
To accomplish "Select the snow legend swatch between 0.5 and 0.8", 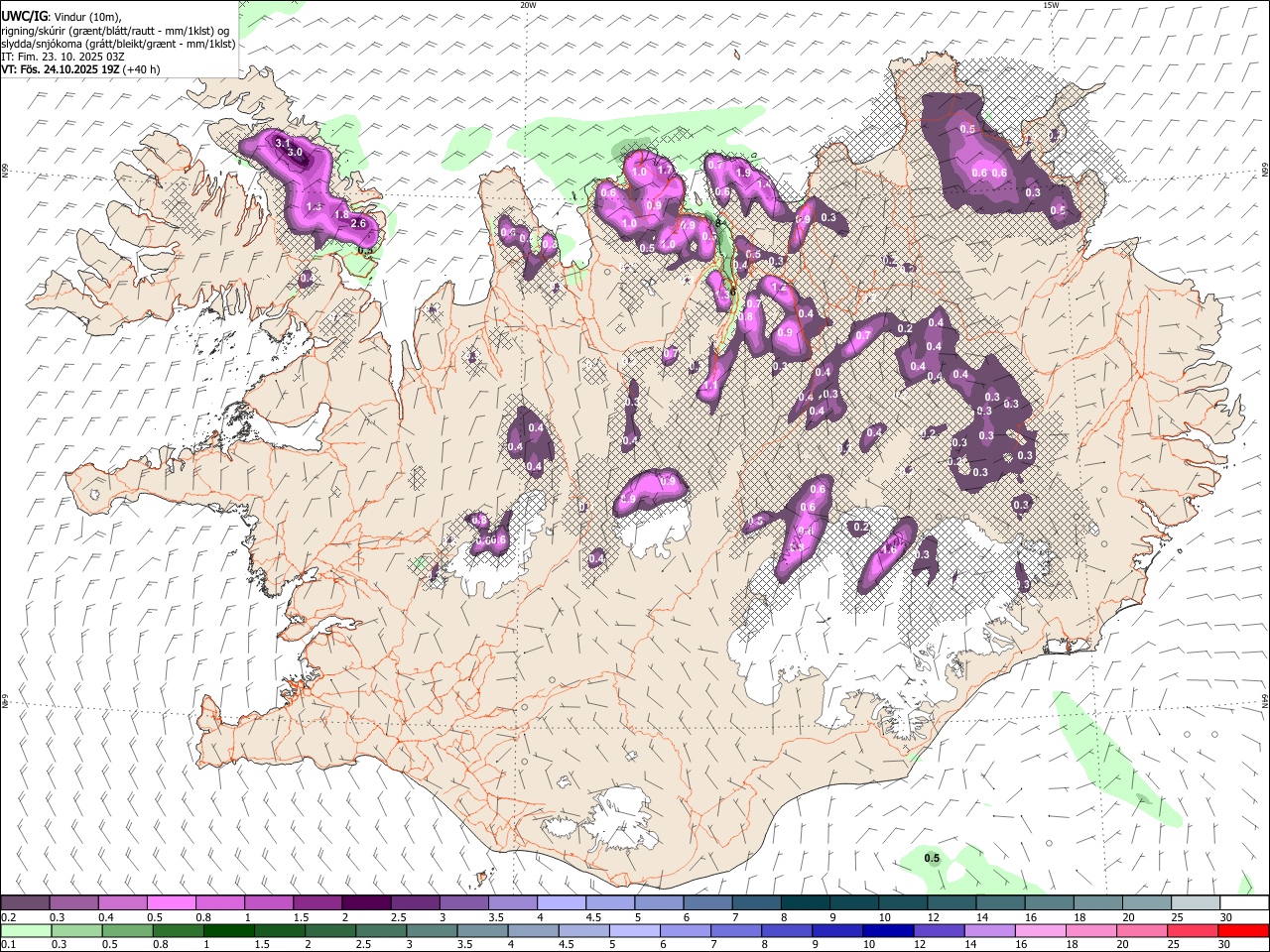I will (171, 902).
